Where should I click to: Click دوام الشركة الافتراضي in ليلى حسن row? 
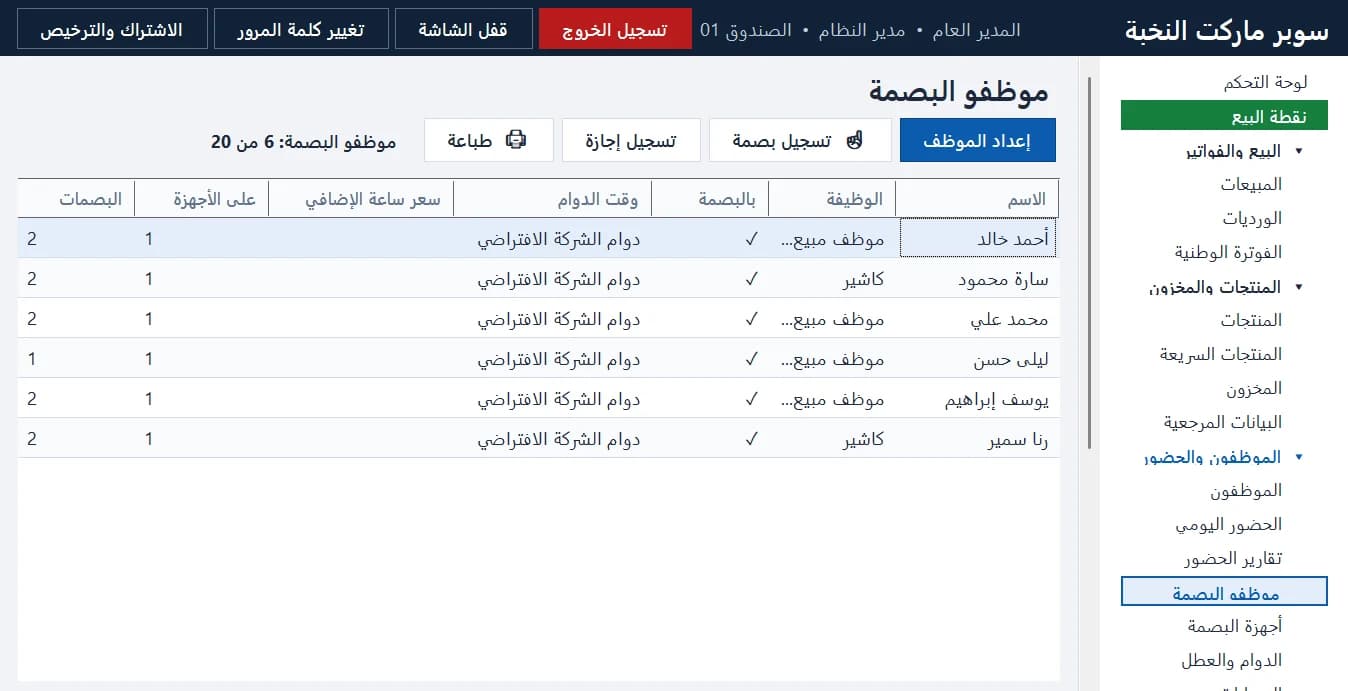[558, 360]
